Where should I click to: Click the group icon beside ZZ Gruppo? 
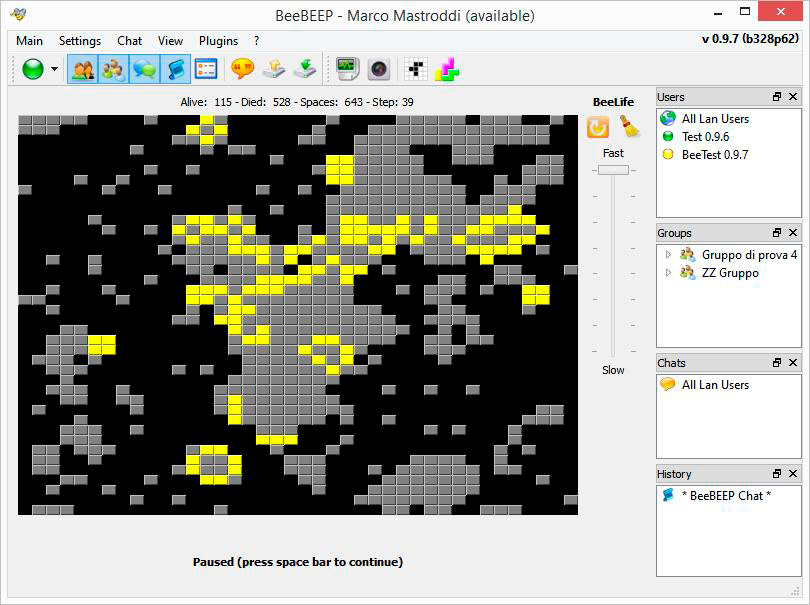click(687, 272)
